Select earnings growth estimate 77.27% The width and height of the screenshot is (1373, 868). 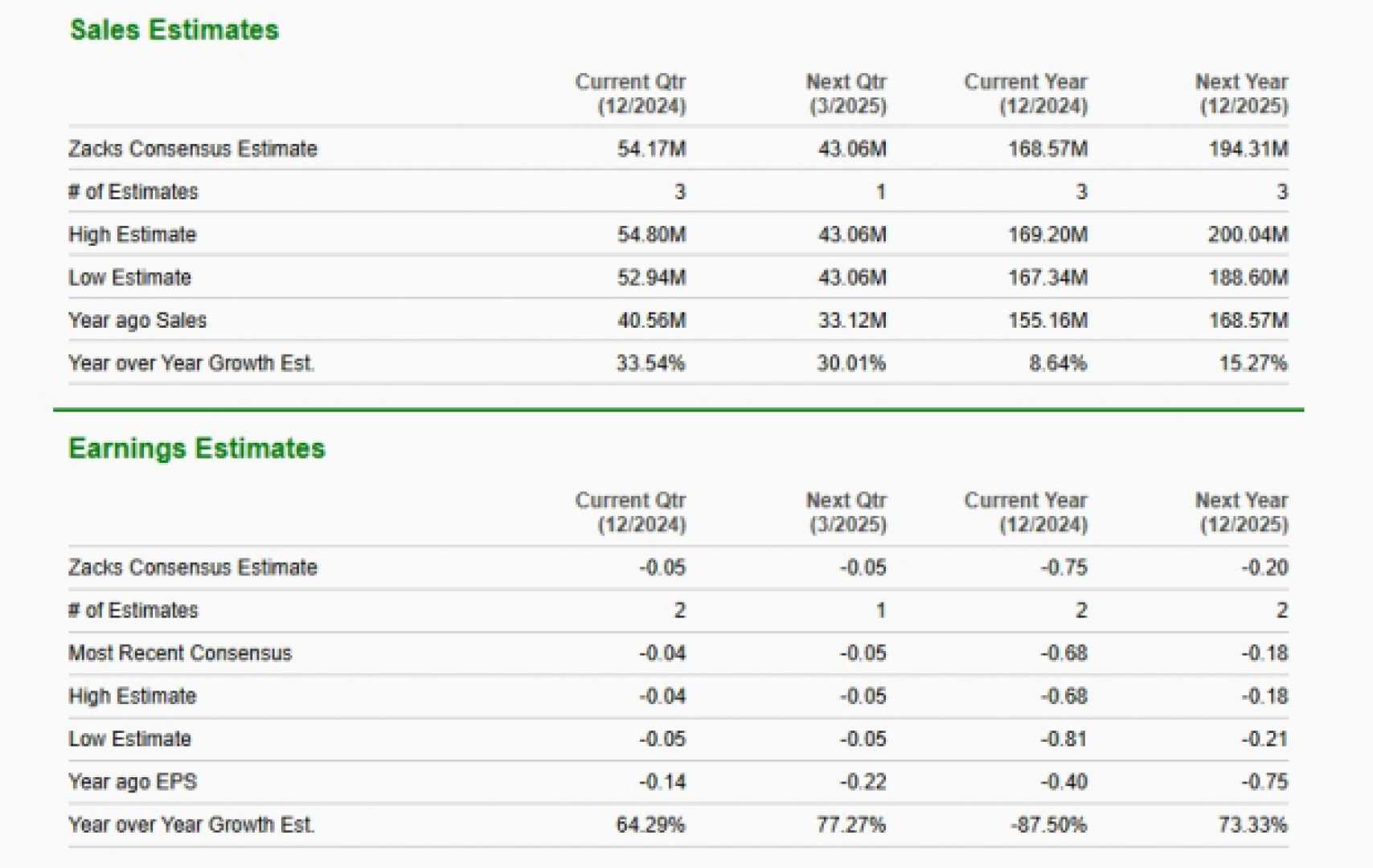point(851,825)
